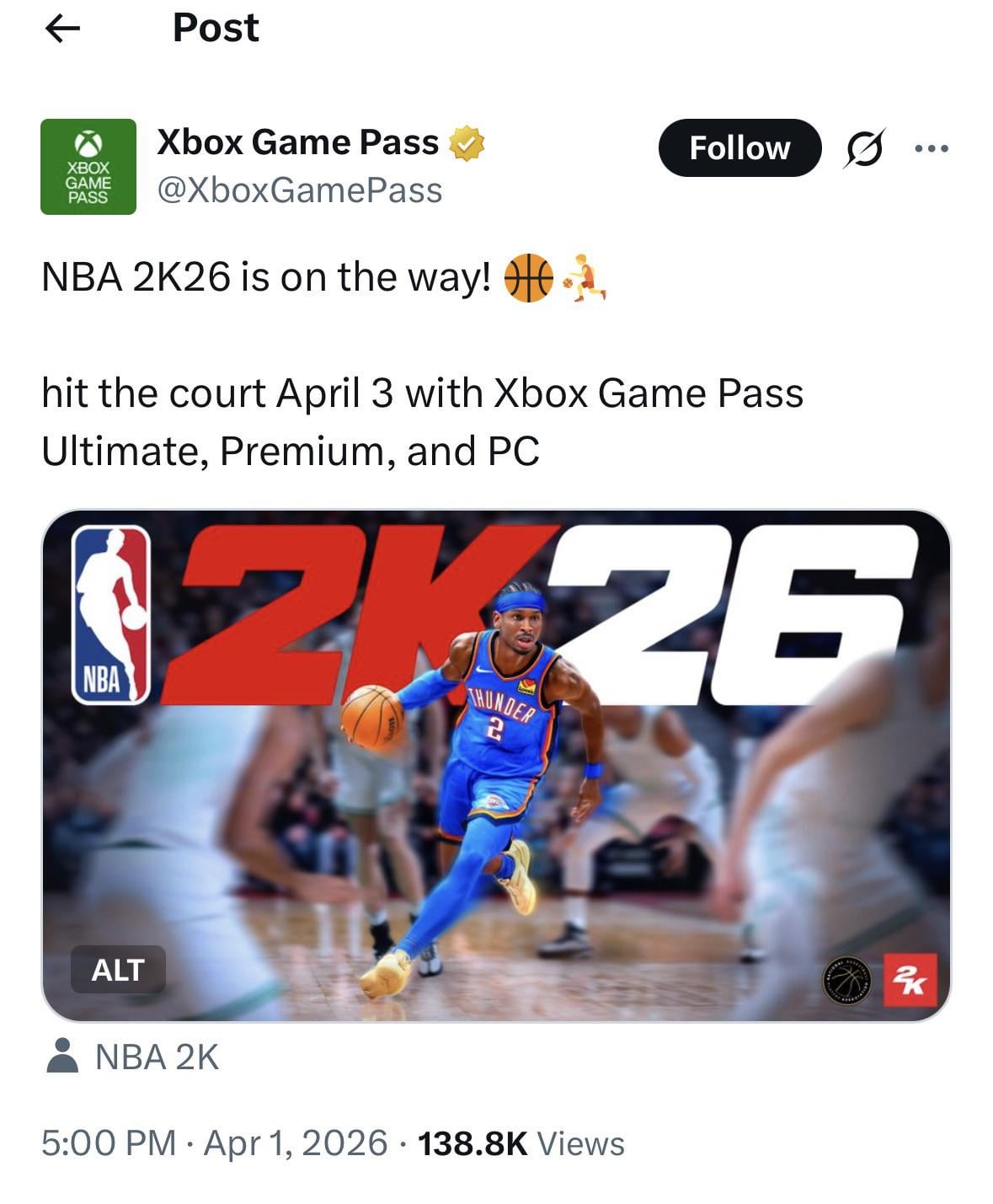Viewport: 993px width, 1204px height.
Task: Show image ALT description
Action: [x=118, y=970]
